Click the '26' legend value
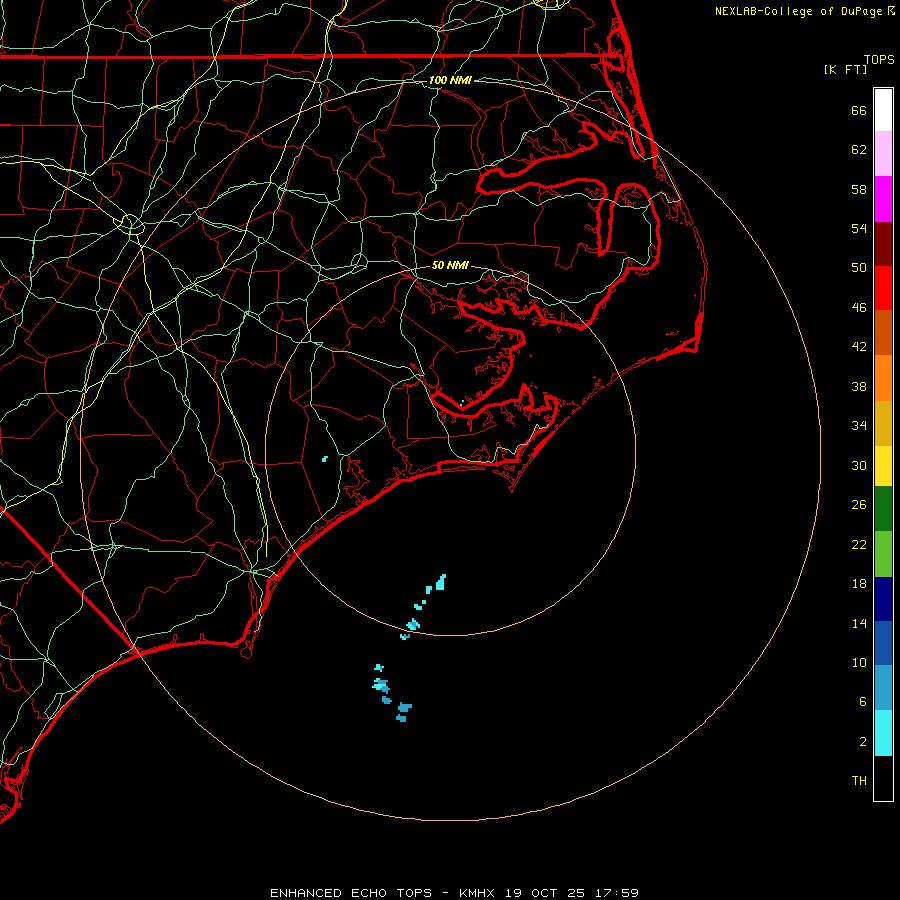900x900 pixels. [859, 505]
